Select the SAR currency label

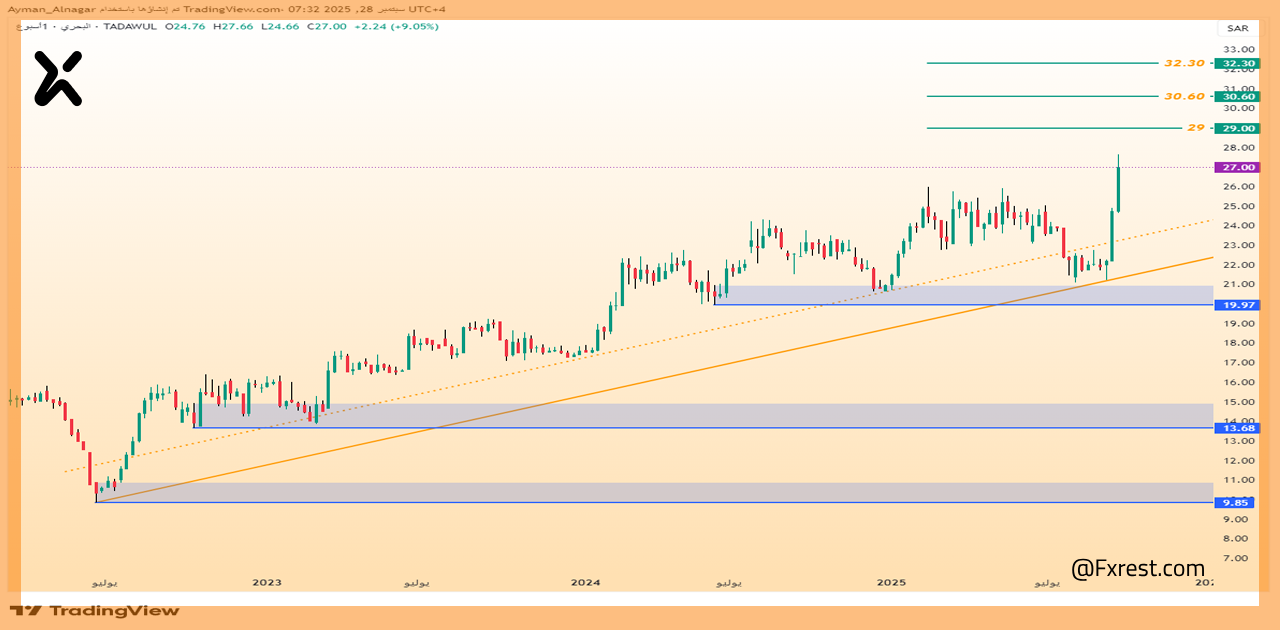click(x=1237, y=28)
